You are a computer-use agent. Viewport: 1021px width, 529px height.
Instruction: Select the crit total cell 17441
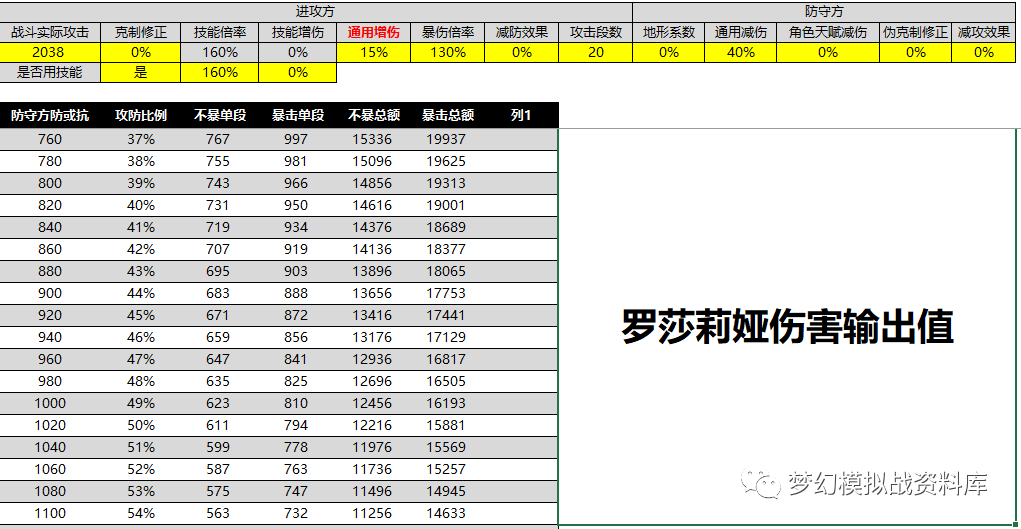coord(447,315)
